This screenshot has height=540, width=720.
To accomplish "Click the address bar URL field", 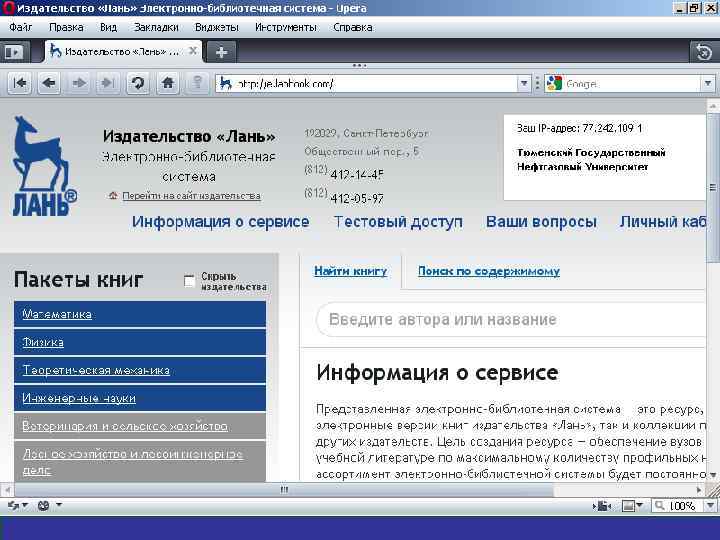I will point(374,84).
